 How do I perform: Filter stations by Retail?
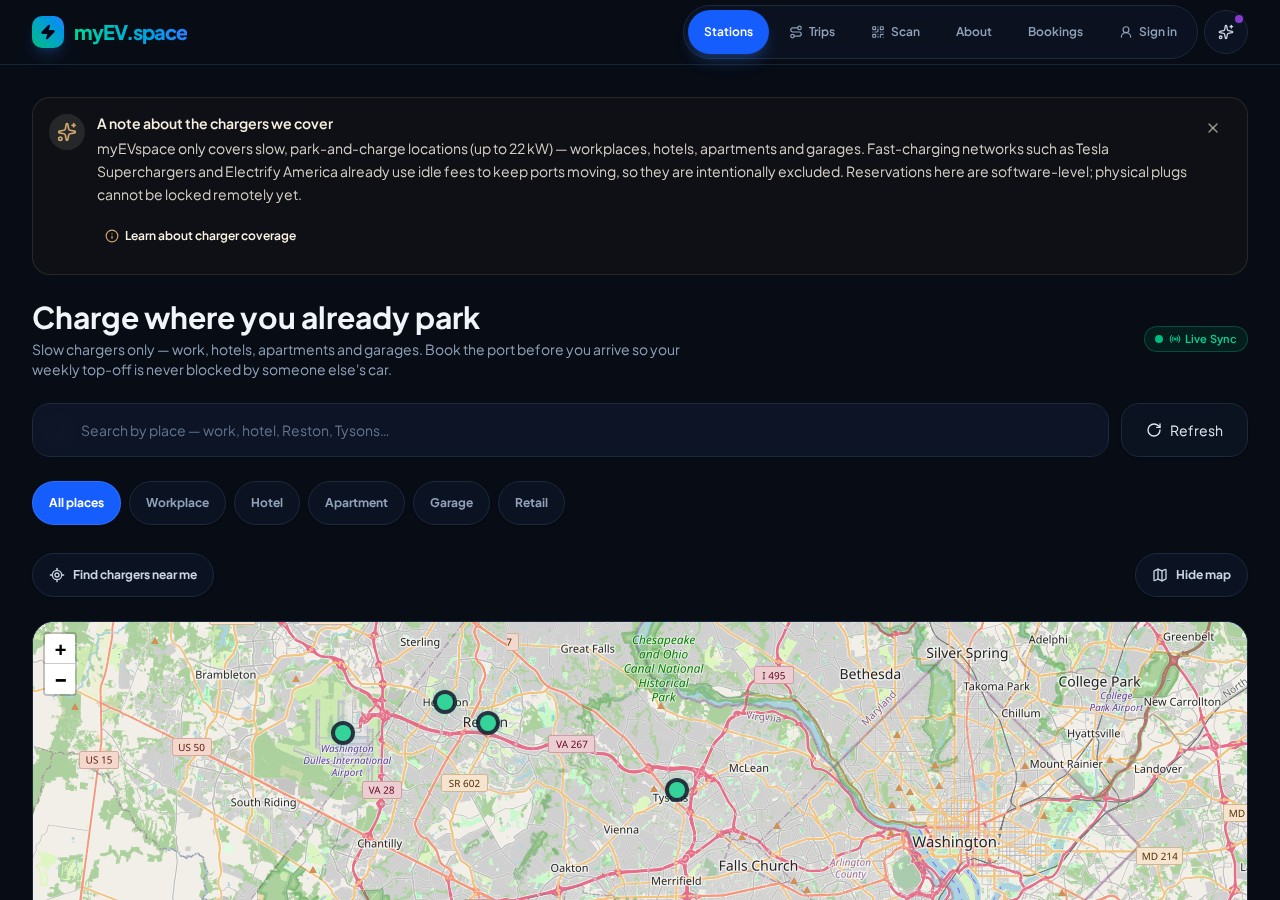tap(531, 503)
